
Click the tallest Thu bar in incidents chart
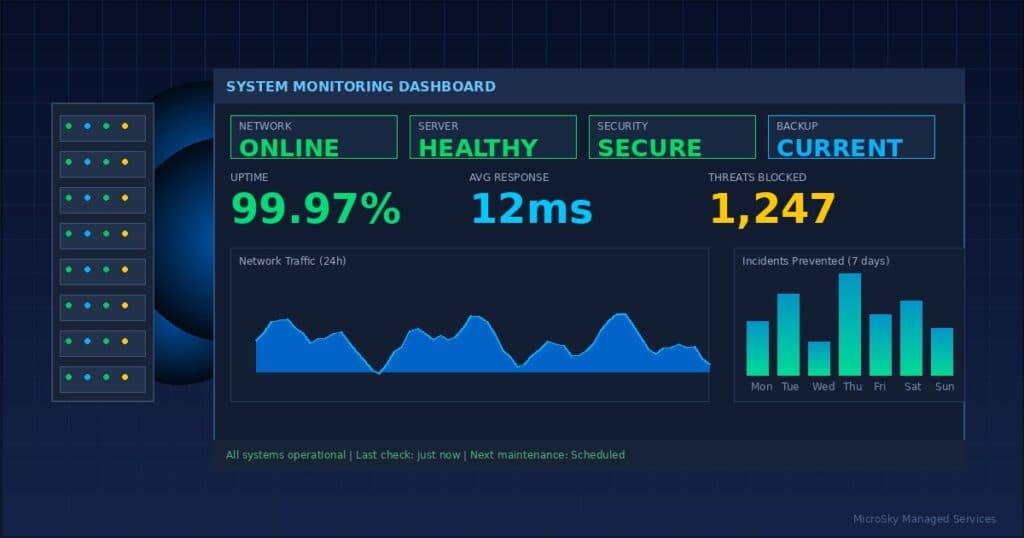point(850,324)
